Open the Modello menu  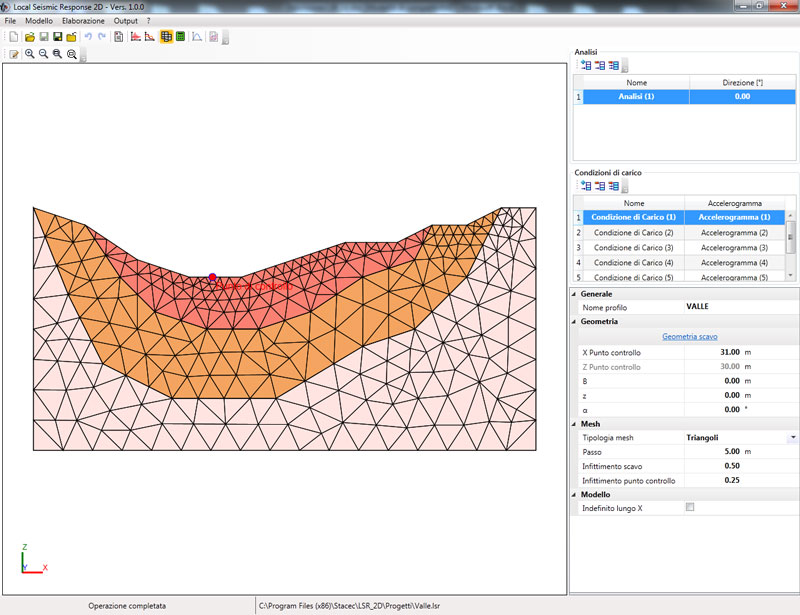(39, 21)
